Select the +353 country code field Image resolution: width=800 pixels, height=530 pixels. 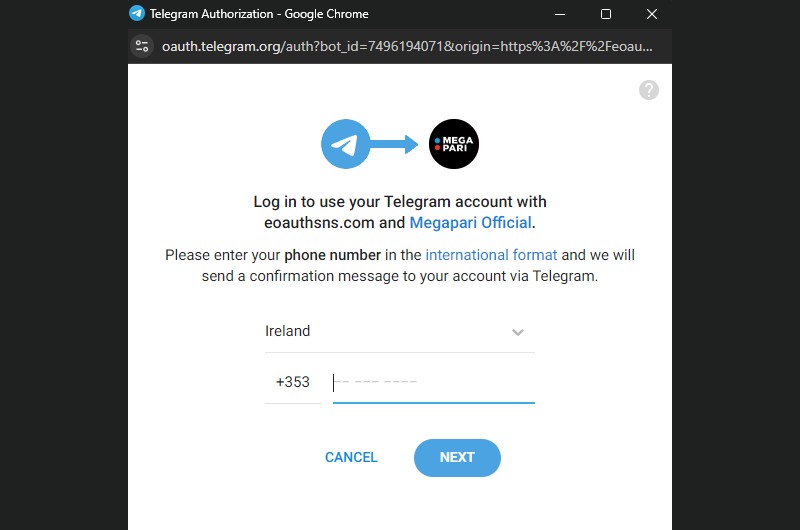click(293, 382)
